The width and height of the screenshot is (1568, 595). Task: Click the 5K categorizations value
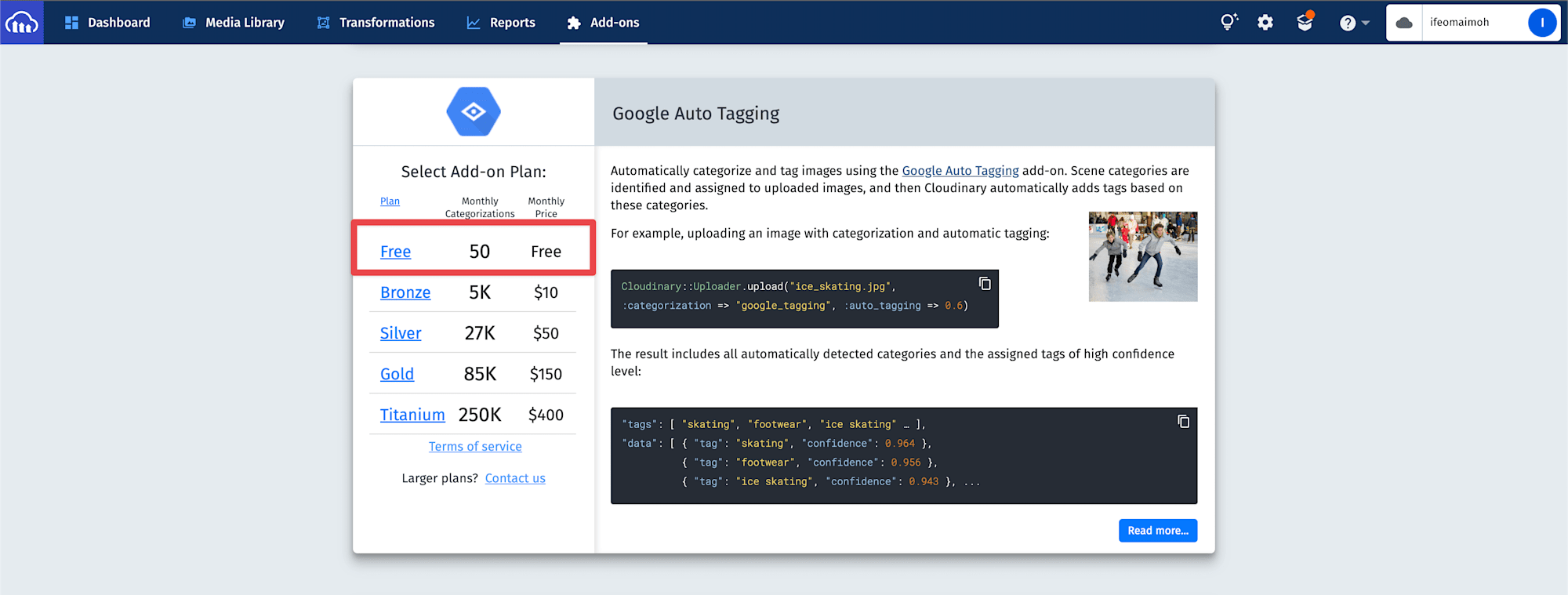pos(480,292)
